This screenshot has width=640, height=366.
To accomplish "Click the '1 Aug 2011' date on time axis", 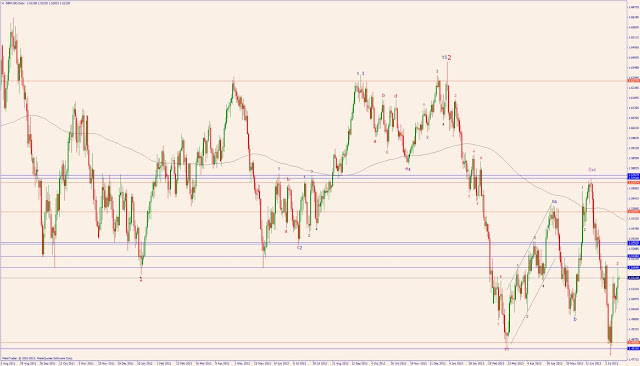I will (7, 363).
